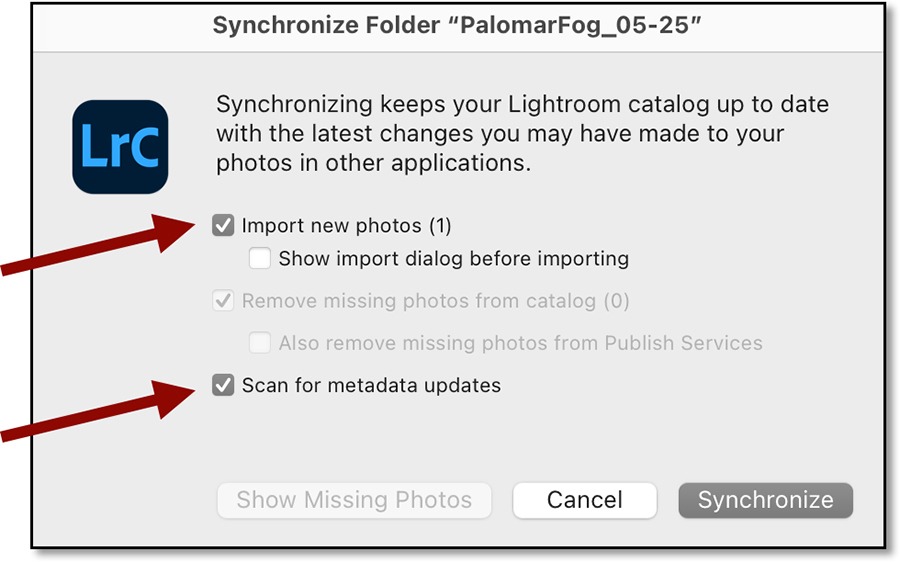
Task: Select the "Show import dialog before importing" label
Action: 453,259
